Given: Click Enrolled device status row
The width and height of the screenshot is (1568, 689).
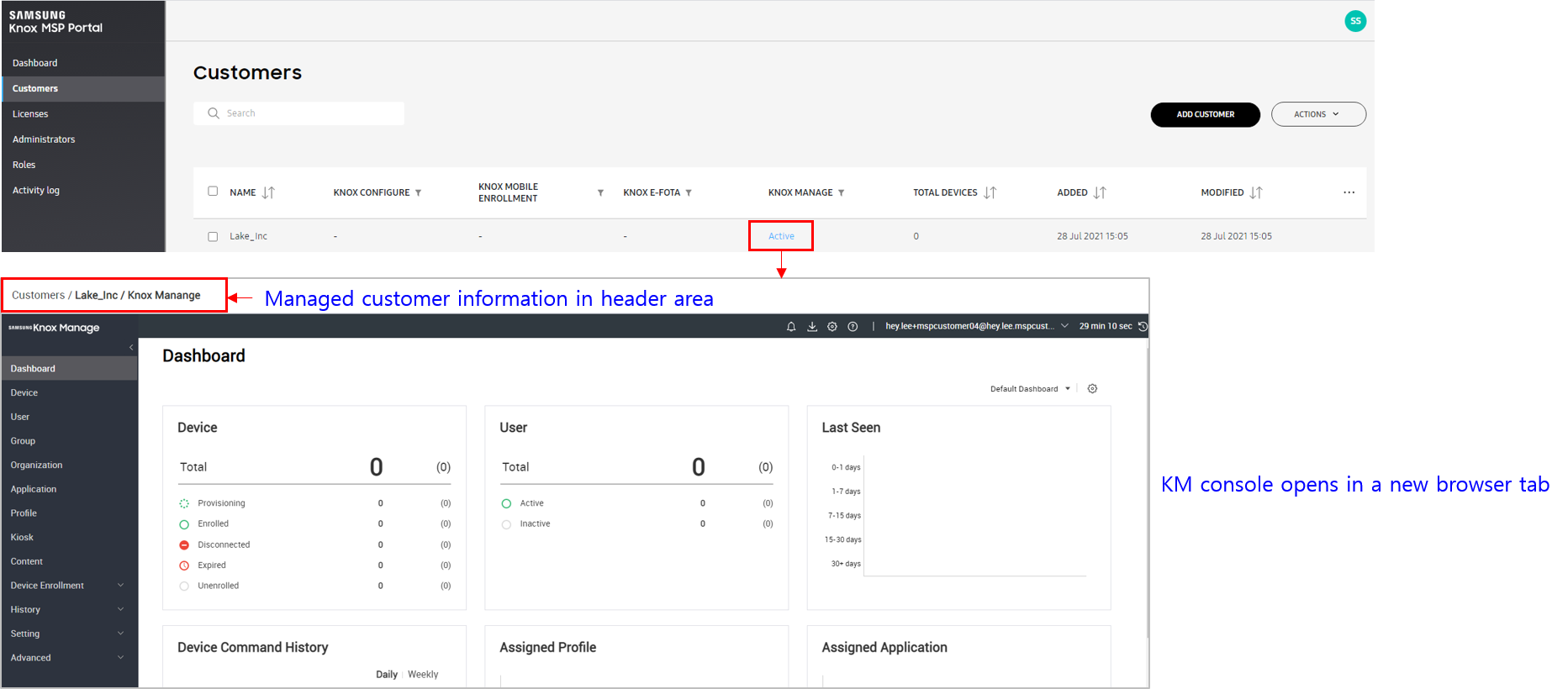Looking at the screenshot, I should (x=315, y=524).
